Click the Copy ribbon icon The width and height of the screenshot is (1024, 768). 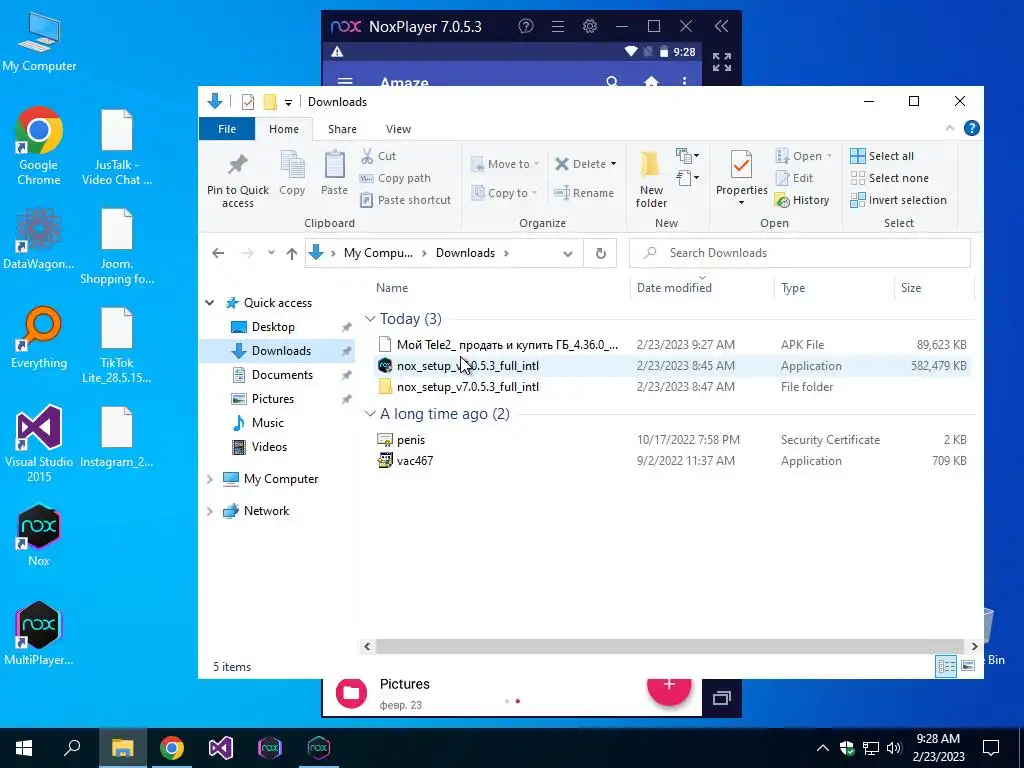(292, 173)
